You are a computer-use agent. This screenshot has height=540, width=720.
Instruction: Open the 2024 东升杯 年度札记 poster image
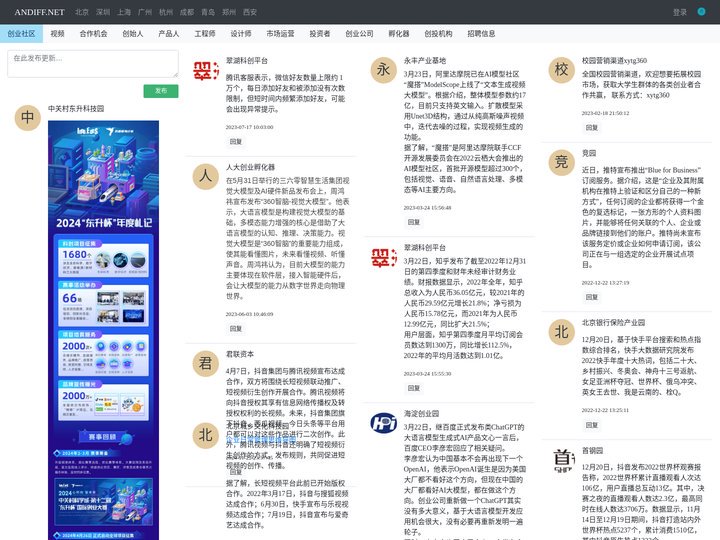[x=103, y=330]
